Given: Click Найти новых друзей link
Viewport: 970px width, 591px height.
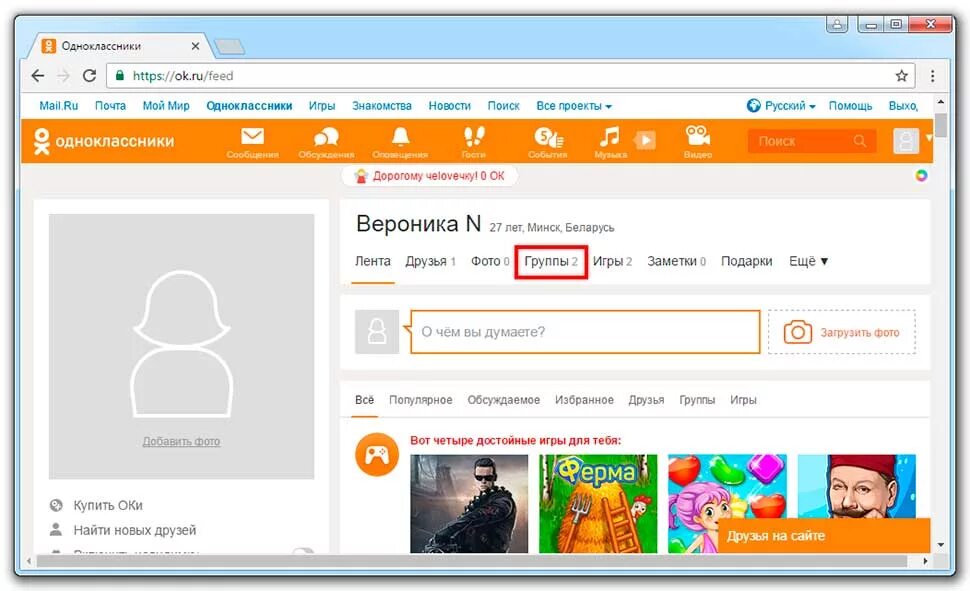Looking at the screenshot, I should coord(134,530).
